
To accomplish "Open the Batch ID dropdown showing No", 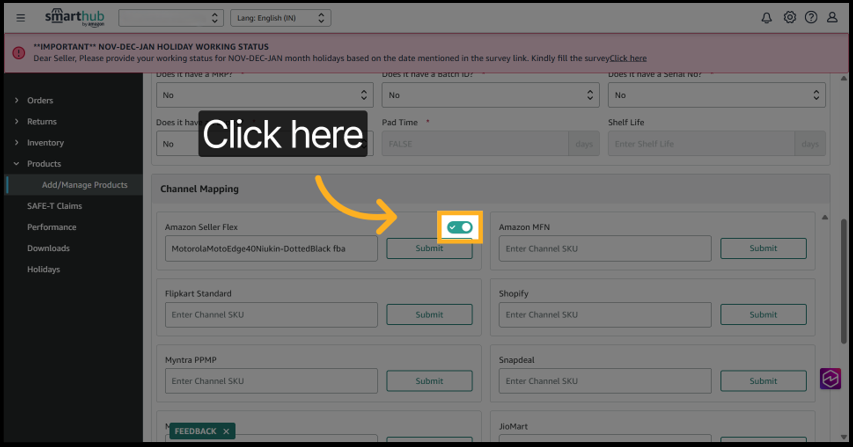I will (x=490, y=95).
